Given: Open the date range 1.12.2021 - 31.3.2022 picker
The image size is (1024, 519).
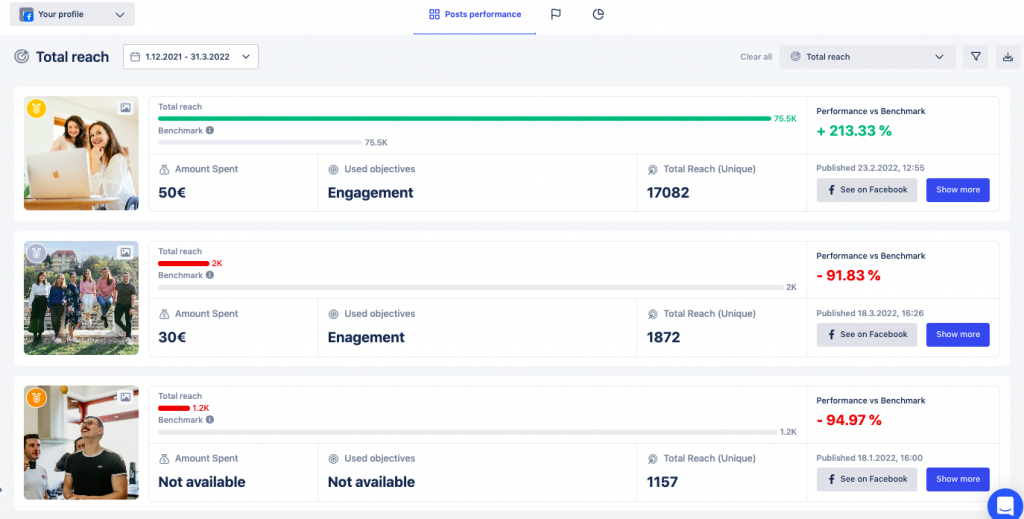Looking at the screenshot, I should coord(191,57).
